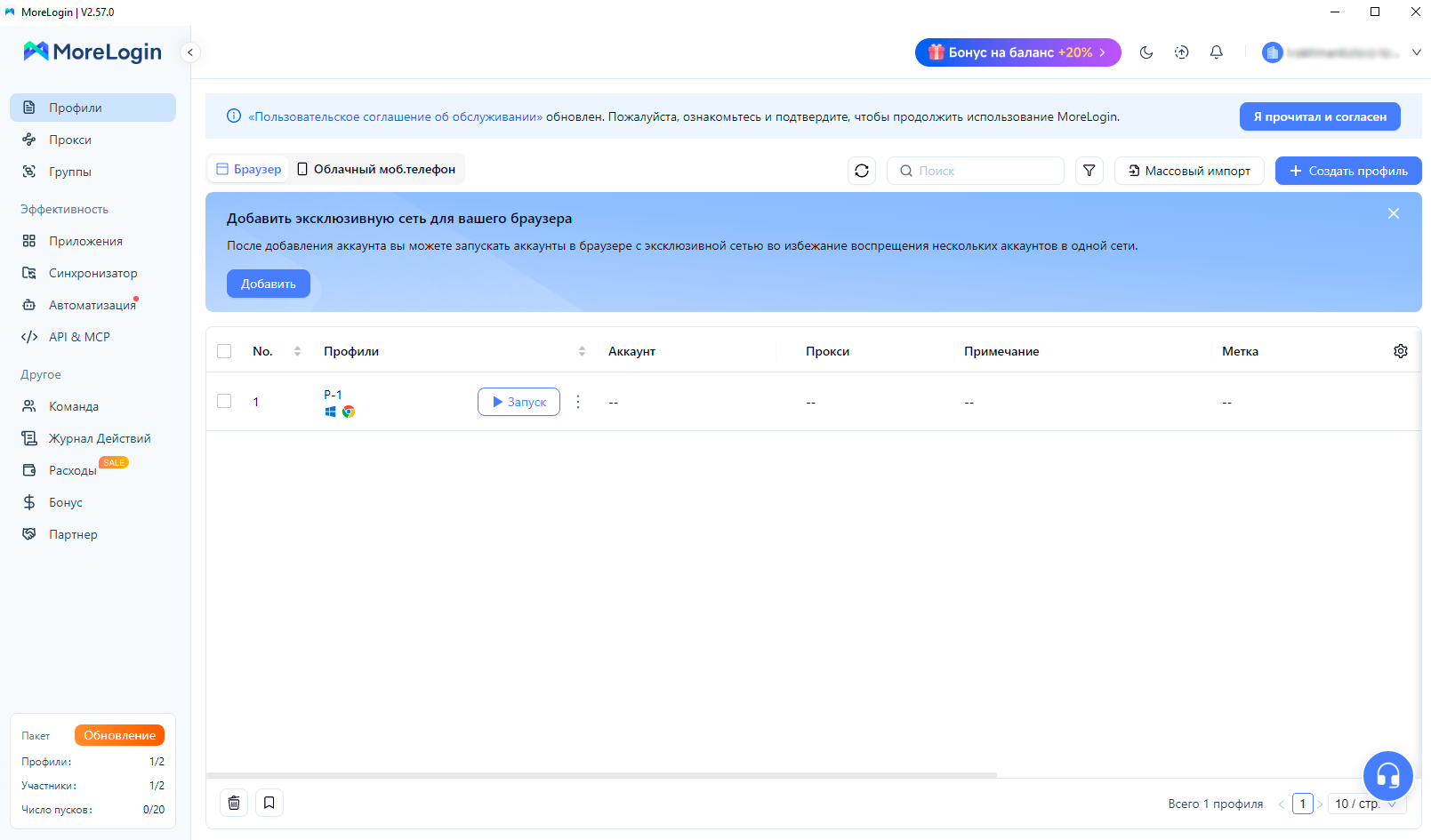
Task: Open the Пользовательское соглашение об обслуживании link
Action: (395, 116)
